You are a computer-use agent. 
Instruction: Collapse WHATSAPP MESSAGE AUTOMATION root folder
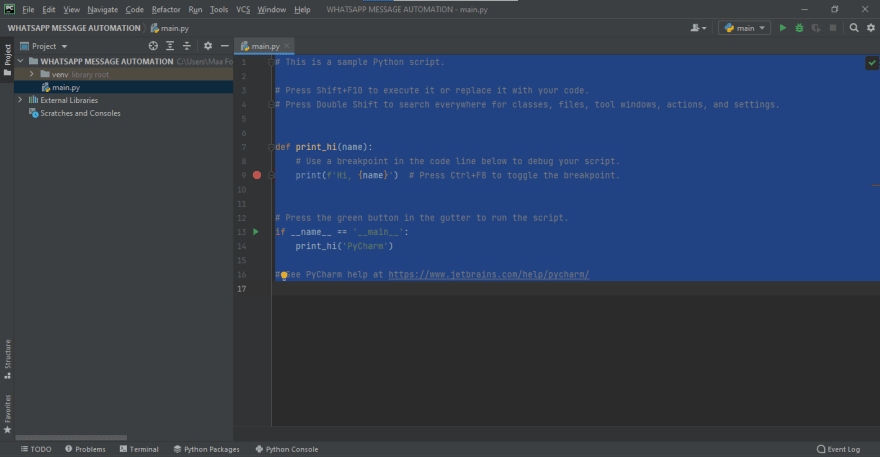pos(20,61)
